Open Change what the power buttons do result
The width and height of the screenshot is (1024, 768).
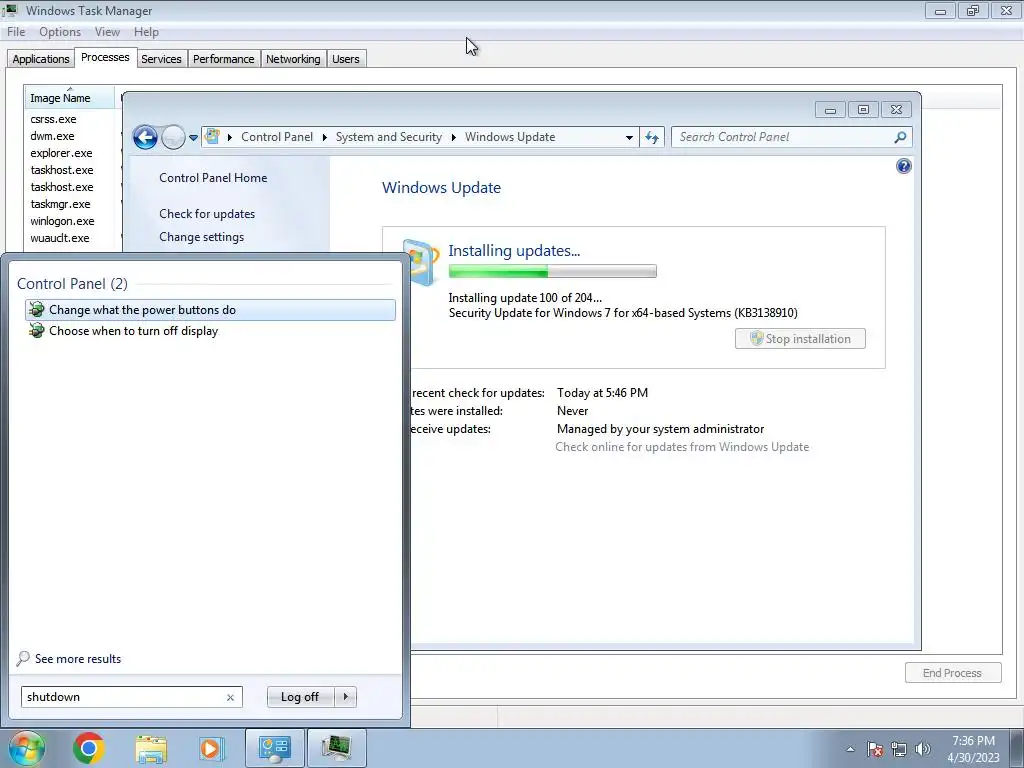coord(210,310)
